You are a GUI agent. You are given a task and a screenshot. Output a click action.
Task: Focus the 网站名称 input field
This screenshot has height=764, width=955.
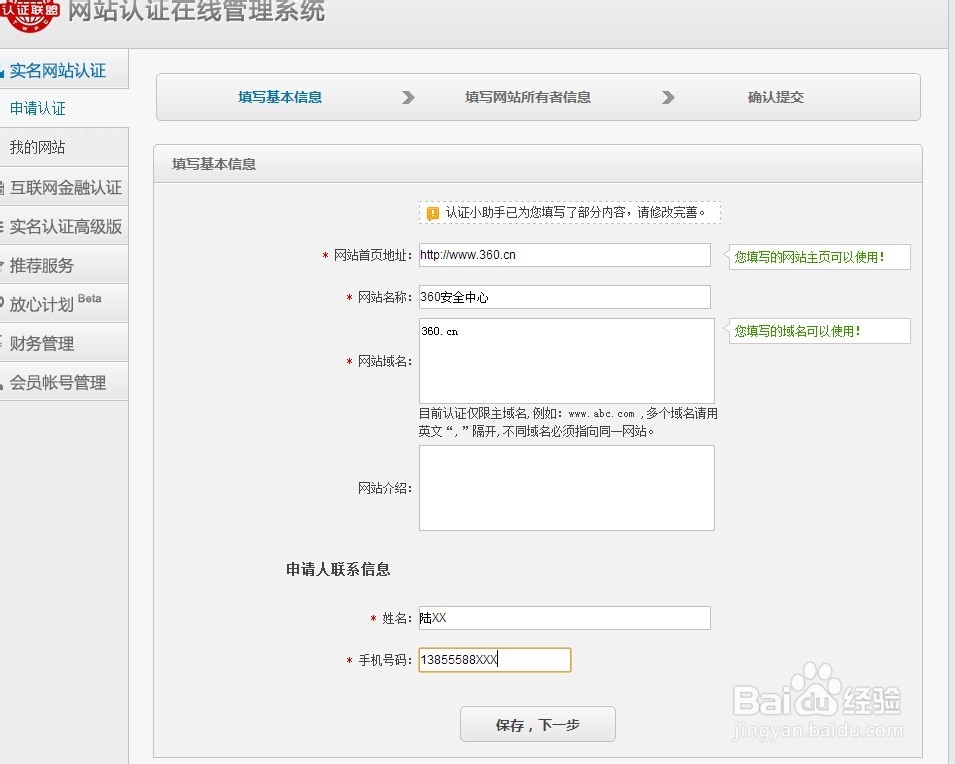(x=565, y=297)
